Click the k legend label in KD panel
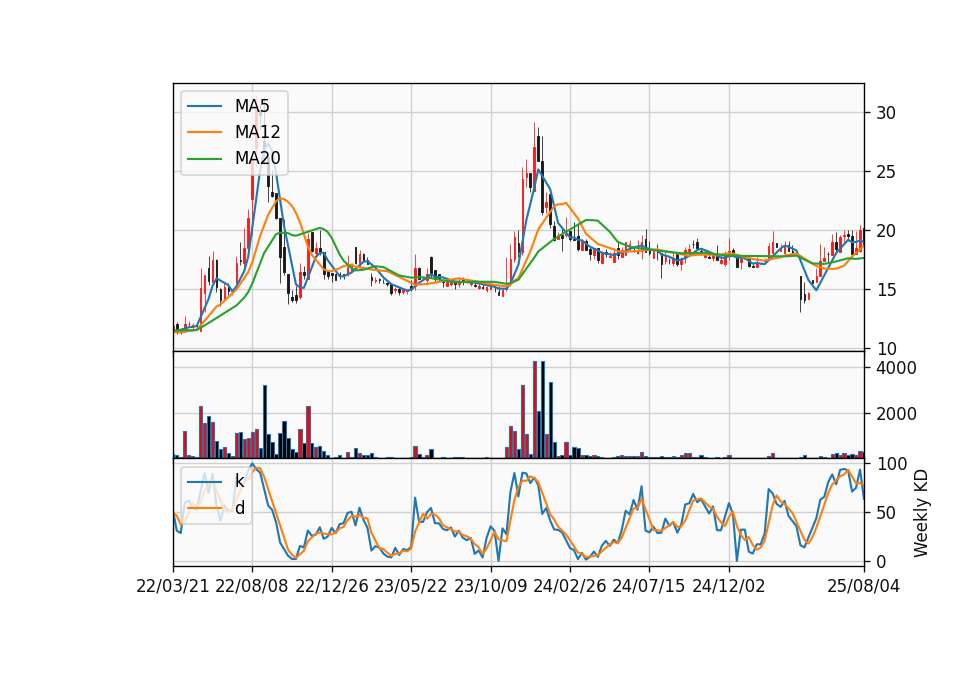The height and width of the screenshot is (690, 960). [x=239, y=481]
